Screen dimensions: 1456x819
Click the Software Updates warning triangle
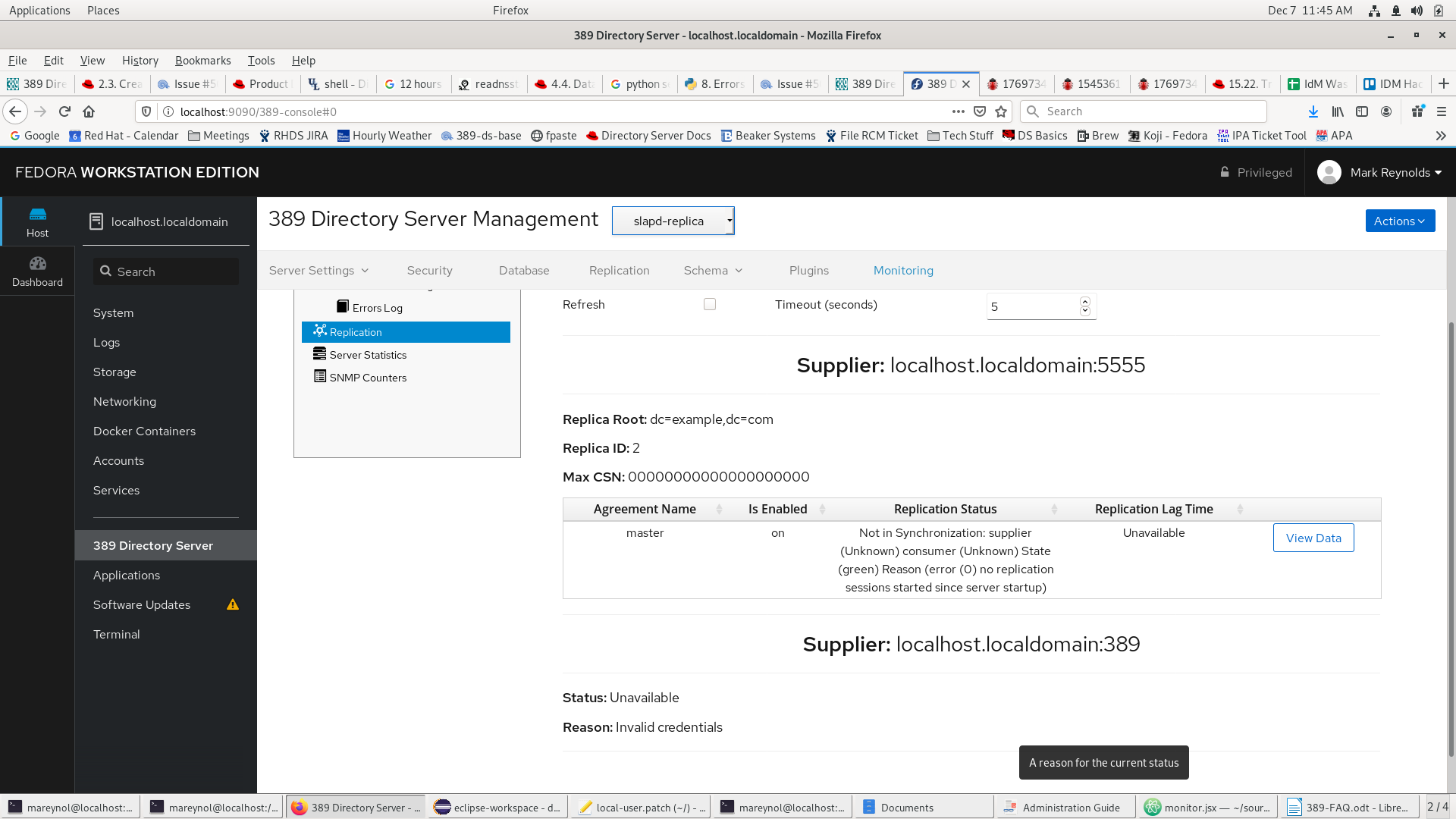[233, 604]
